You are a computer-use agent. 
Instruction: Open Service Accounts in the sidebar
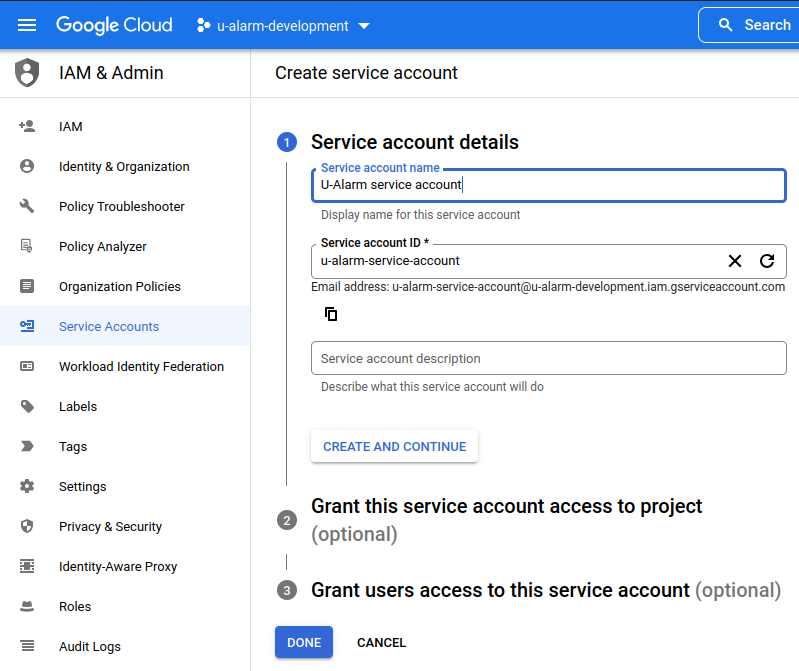tap(109, 326)
